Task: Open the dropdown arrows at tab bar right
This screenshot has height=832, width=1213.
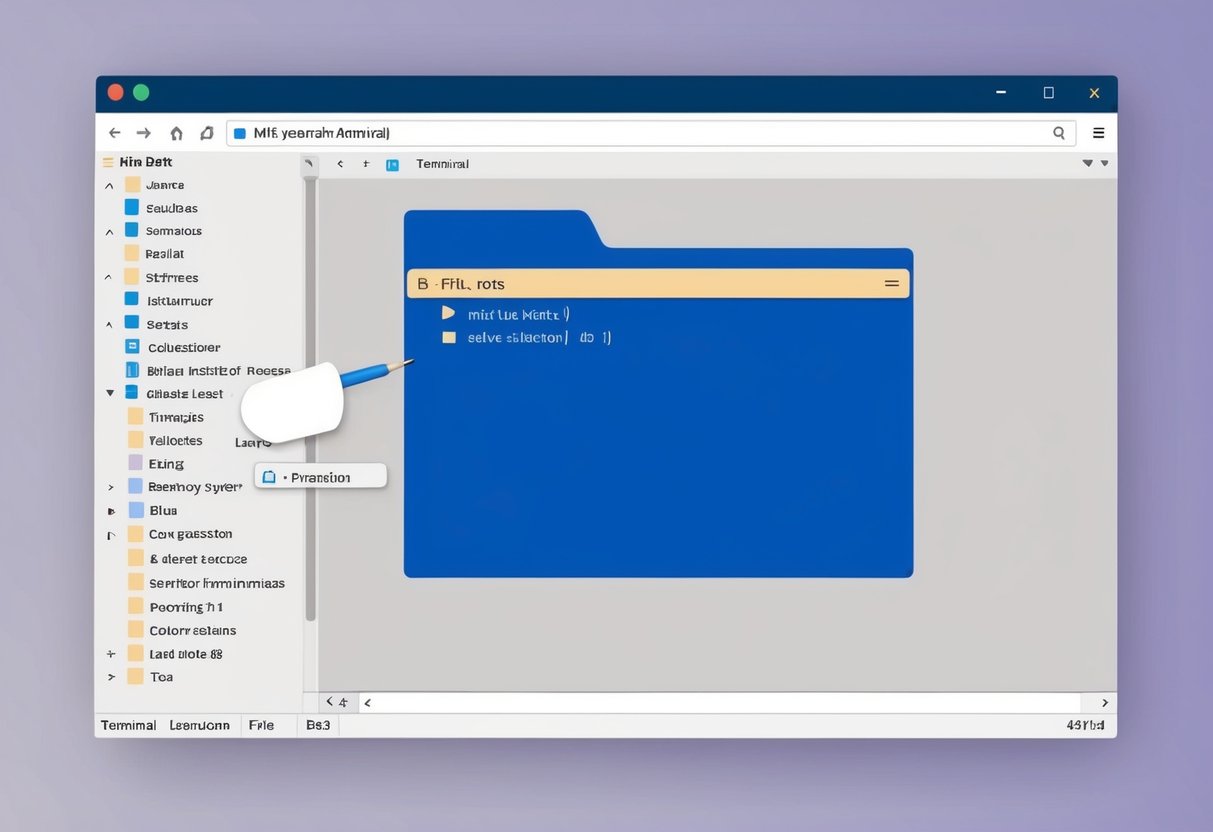Action: (x=1095, y=163)
